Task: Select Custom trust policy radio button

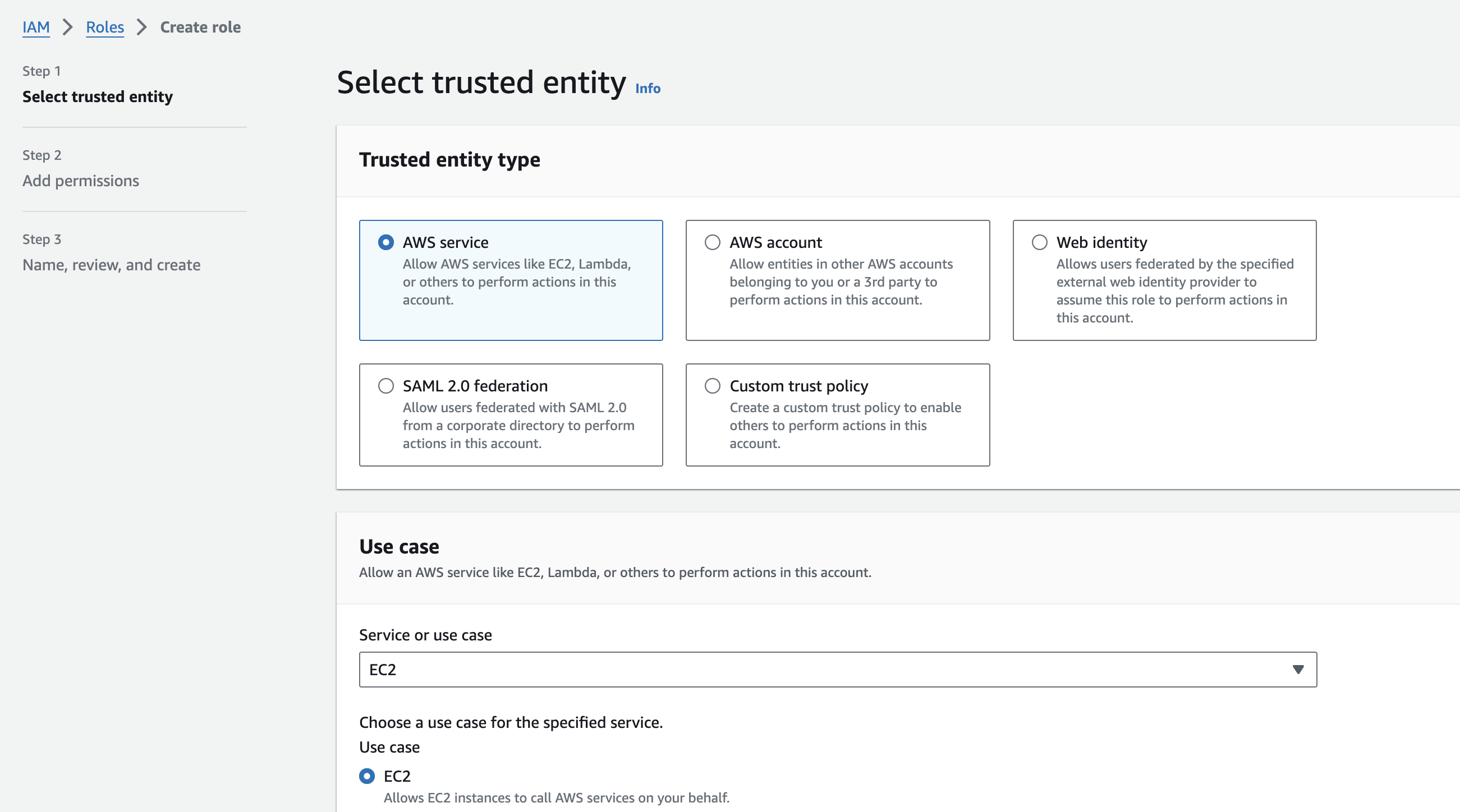Action: [713, 386]
